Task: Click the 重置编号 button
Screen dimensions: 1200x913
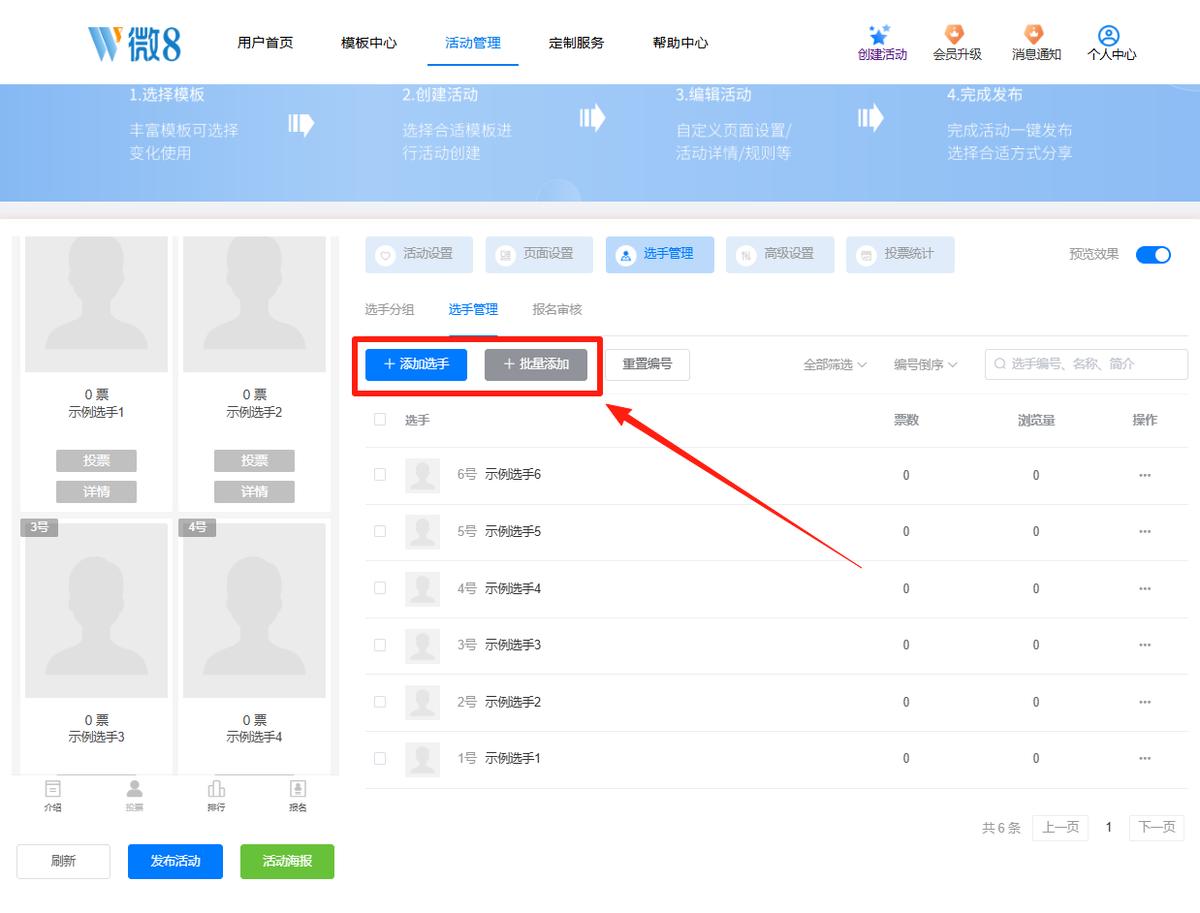Action: [x=647, y=364]
